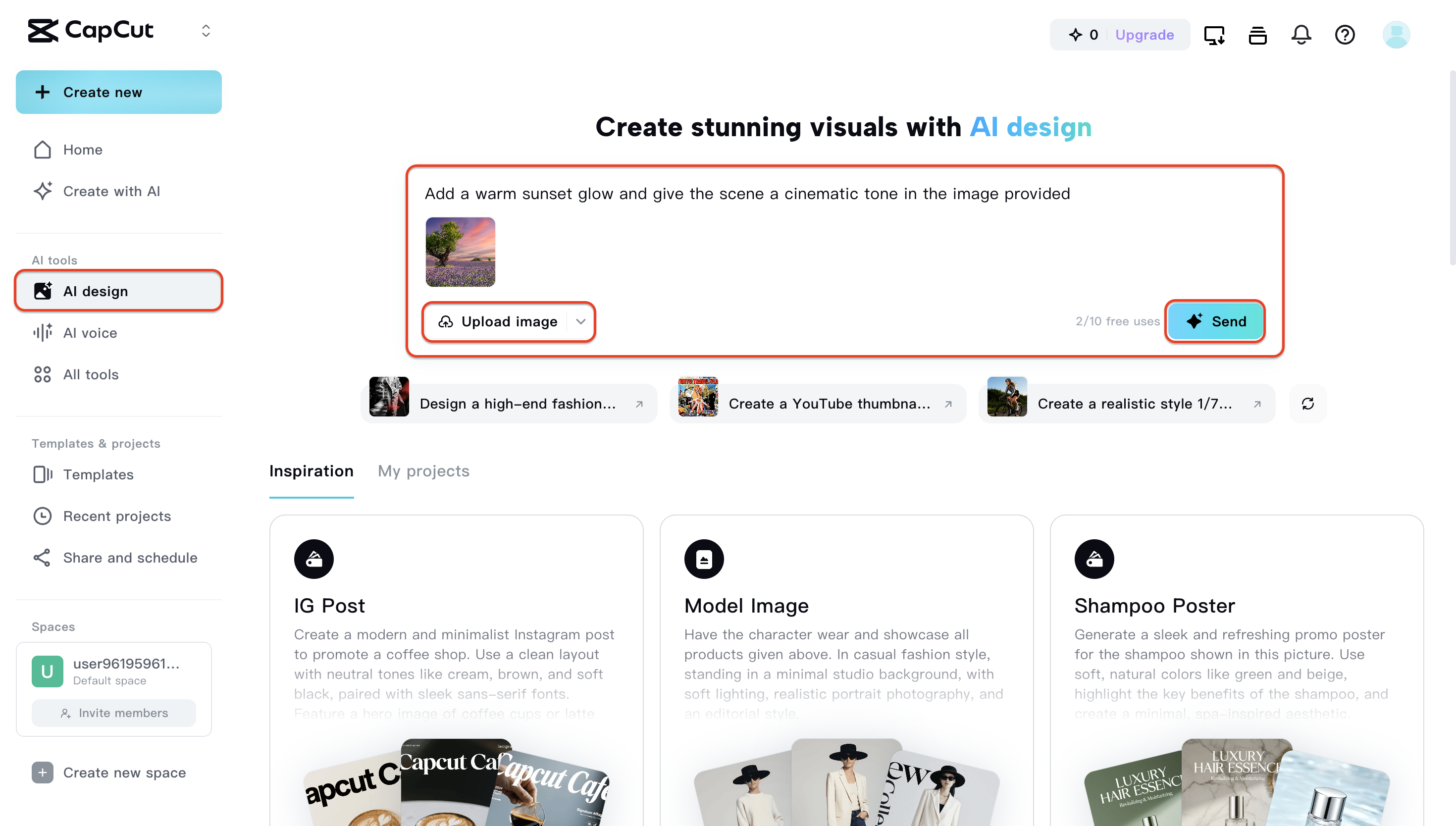Click the Share and schedule icon

click(43, 558)
